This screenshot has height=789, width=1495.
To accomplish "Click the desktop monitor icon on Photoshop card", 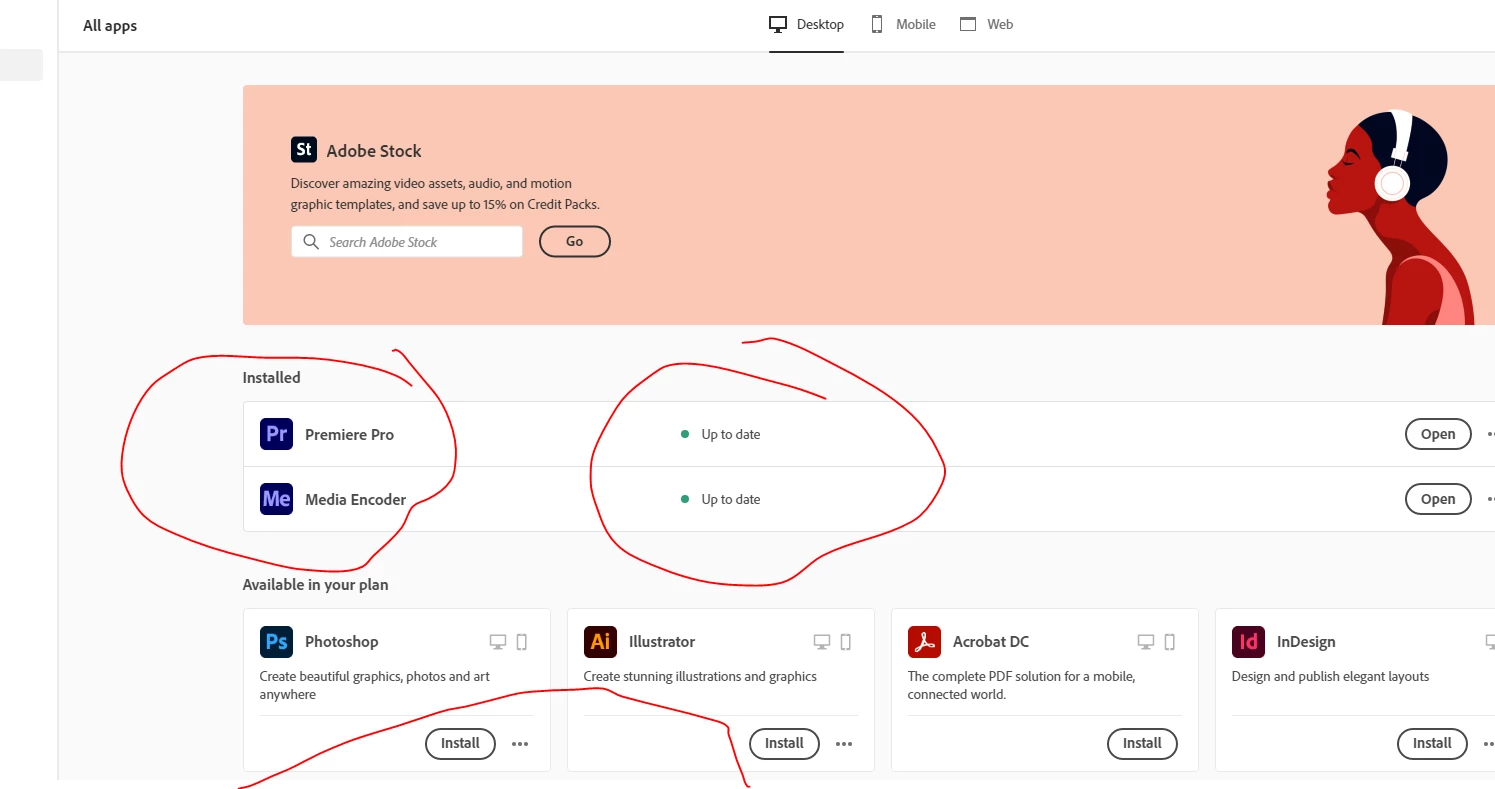I will tap(497, 642).
